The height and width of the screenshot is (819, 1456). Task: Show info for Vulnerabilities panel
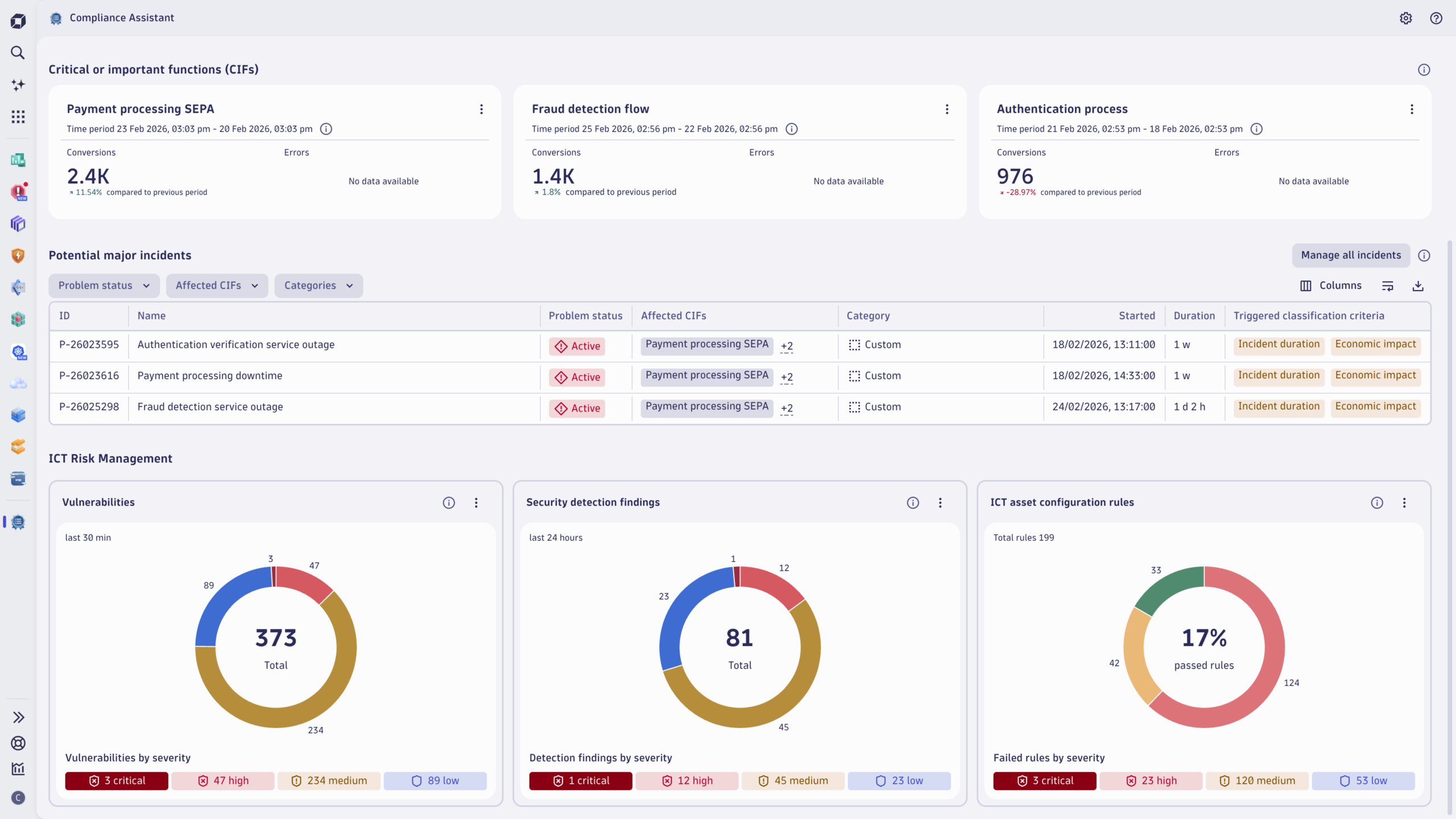pos(449,503)
